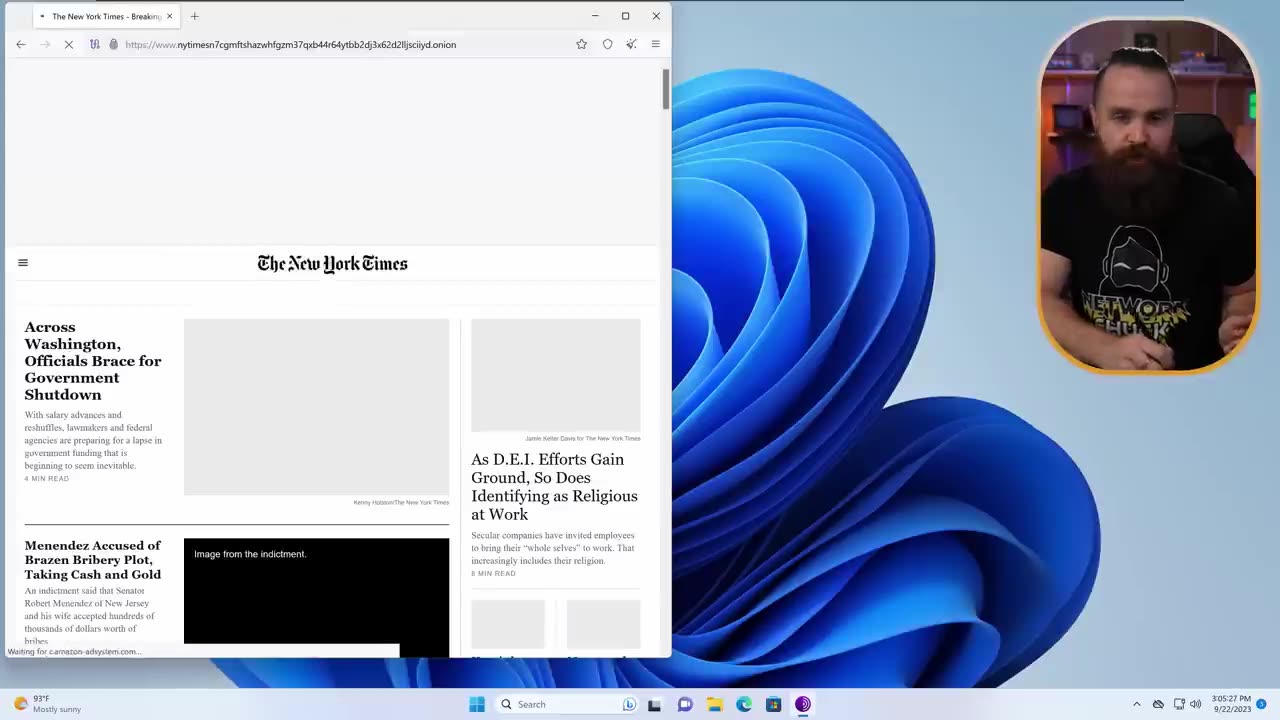This screenshot has width=1280, height=720.
Task: Show the Tor circuit display
Action: 95,44
